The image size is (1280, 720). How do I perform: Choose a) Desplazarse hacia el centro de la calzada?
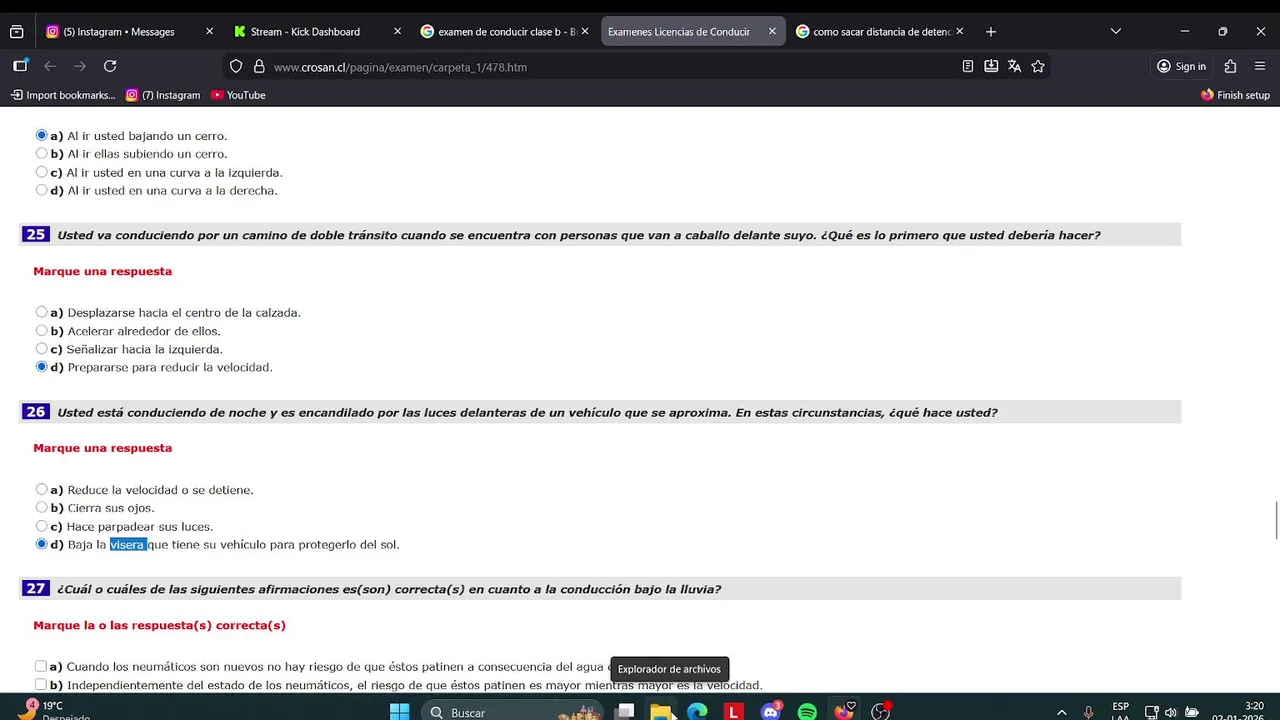(x=41, y=312)
